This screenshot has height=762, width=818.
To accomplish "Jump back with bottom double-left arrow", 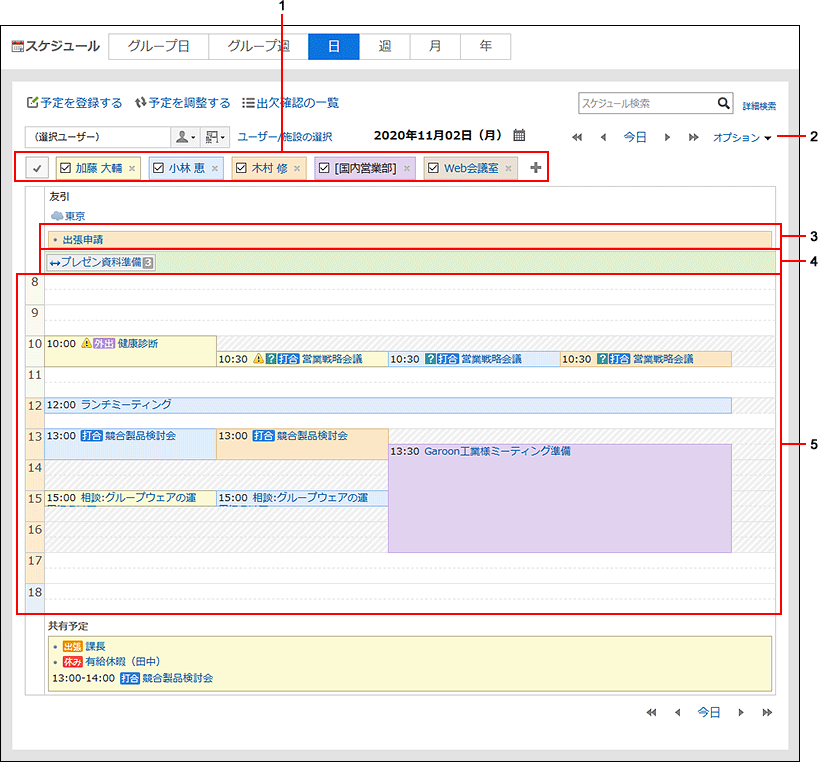I will (651, 712).
